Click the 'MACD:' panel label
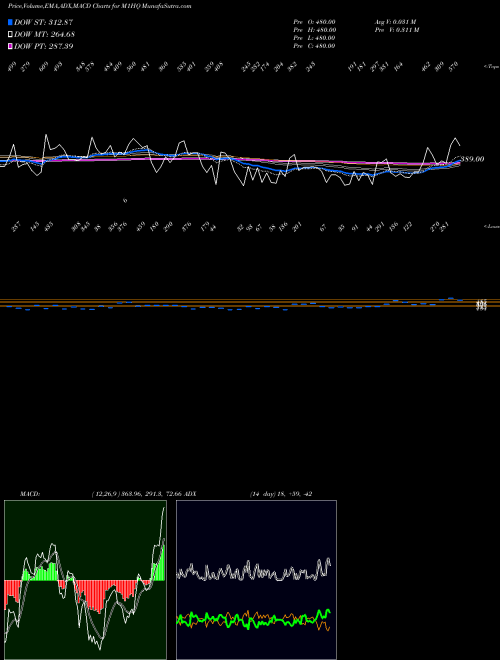Viewport: 500px width, 660px height. coord(30,494)
